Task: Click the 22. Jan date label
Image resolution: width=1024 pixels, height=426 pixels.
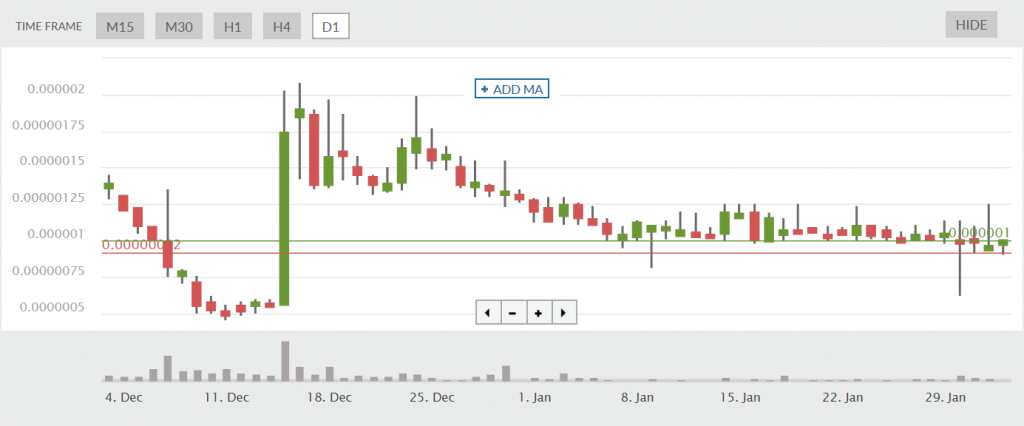Action: coord(844,397)
